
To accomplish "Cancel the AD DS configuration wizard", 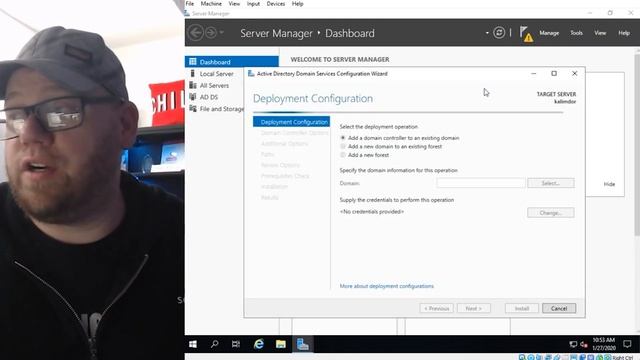I will pos(559,308).
